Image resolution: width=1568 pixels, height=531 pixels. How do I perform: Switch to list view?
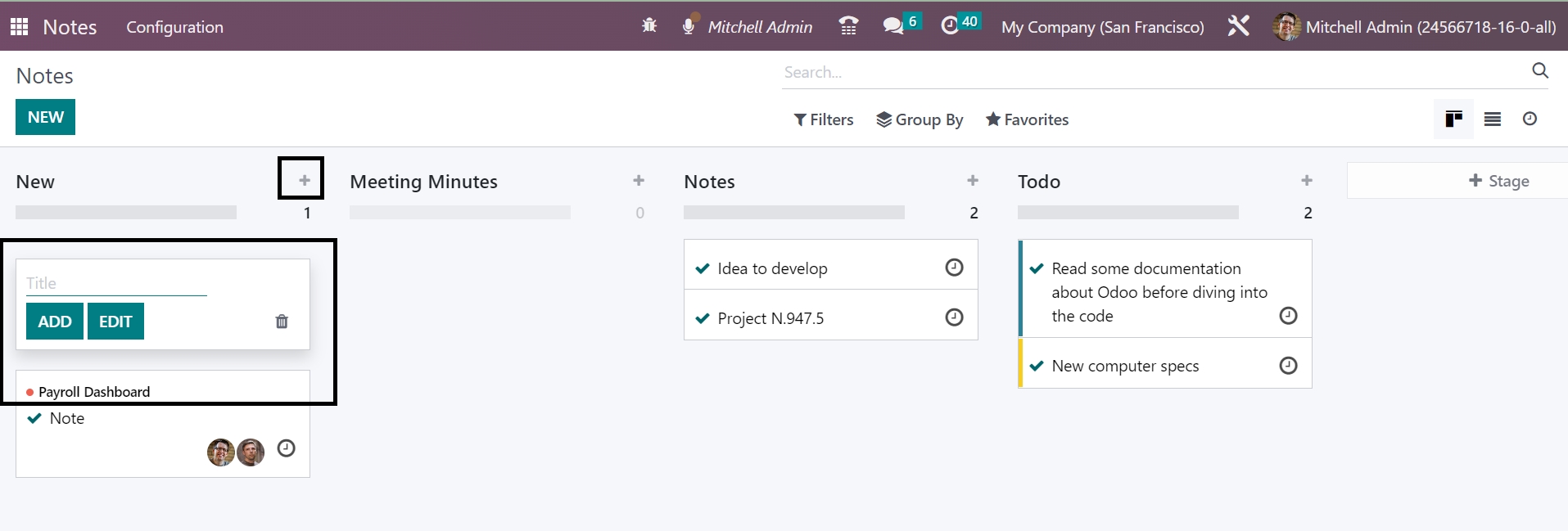[1492, 119]
